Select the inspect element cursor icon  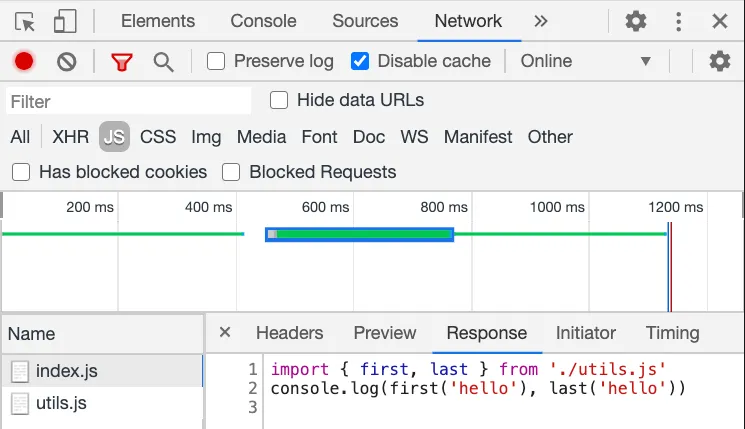(x=25, y=21)
